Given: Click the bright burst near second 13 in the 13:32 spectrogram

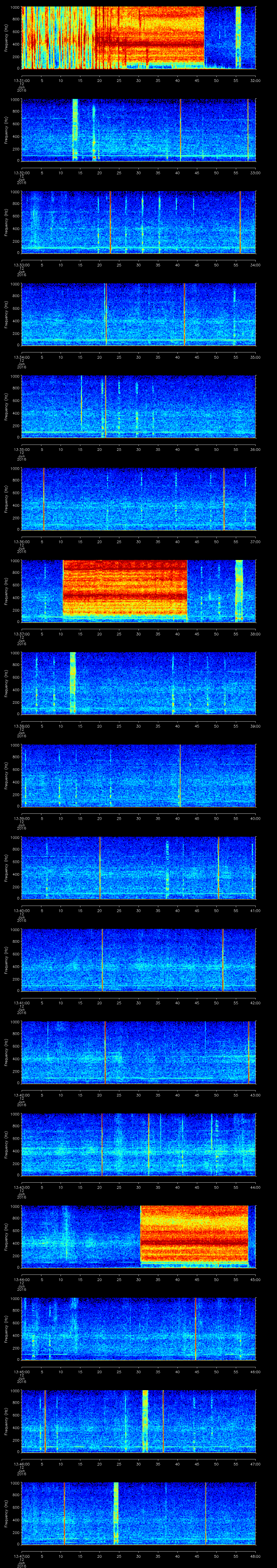Looking at the screenshot, I should (x=75, y=130).
